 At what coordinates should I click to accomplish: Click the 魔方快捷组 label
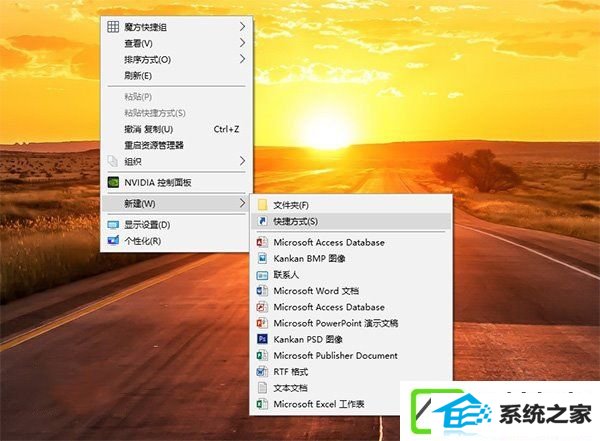(x=145, y=27)
